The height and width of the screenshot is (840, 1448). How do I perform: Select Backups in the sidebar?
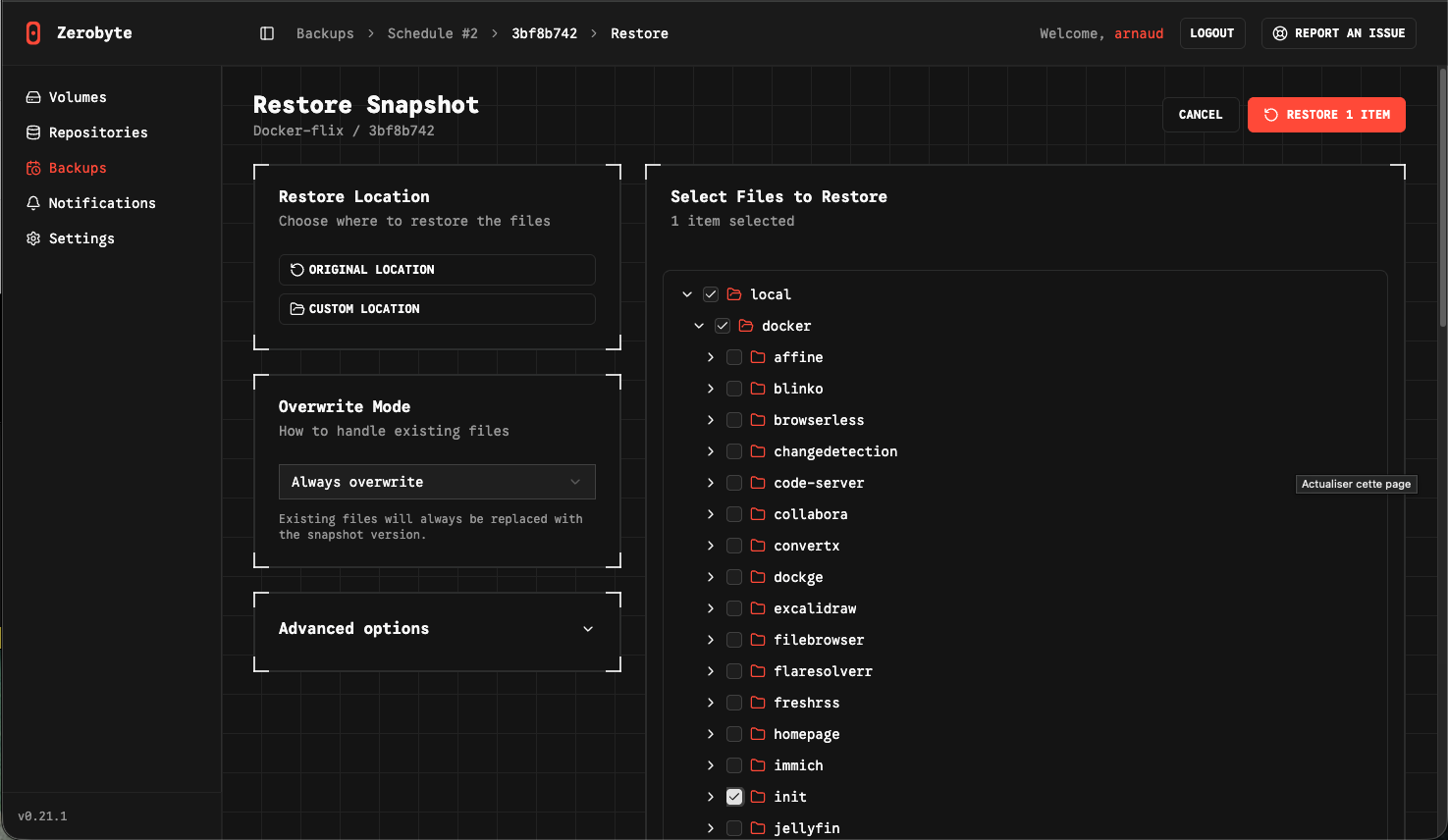(x=78, y=168)
